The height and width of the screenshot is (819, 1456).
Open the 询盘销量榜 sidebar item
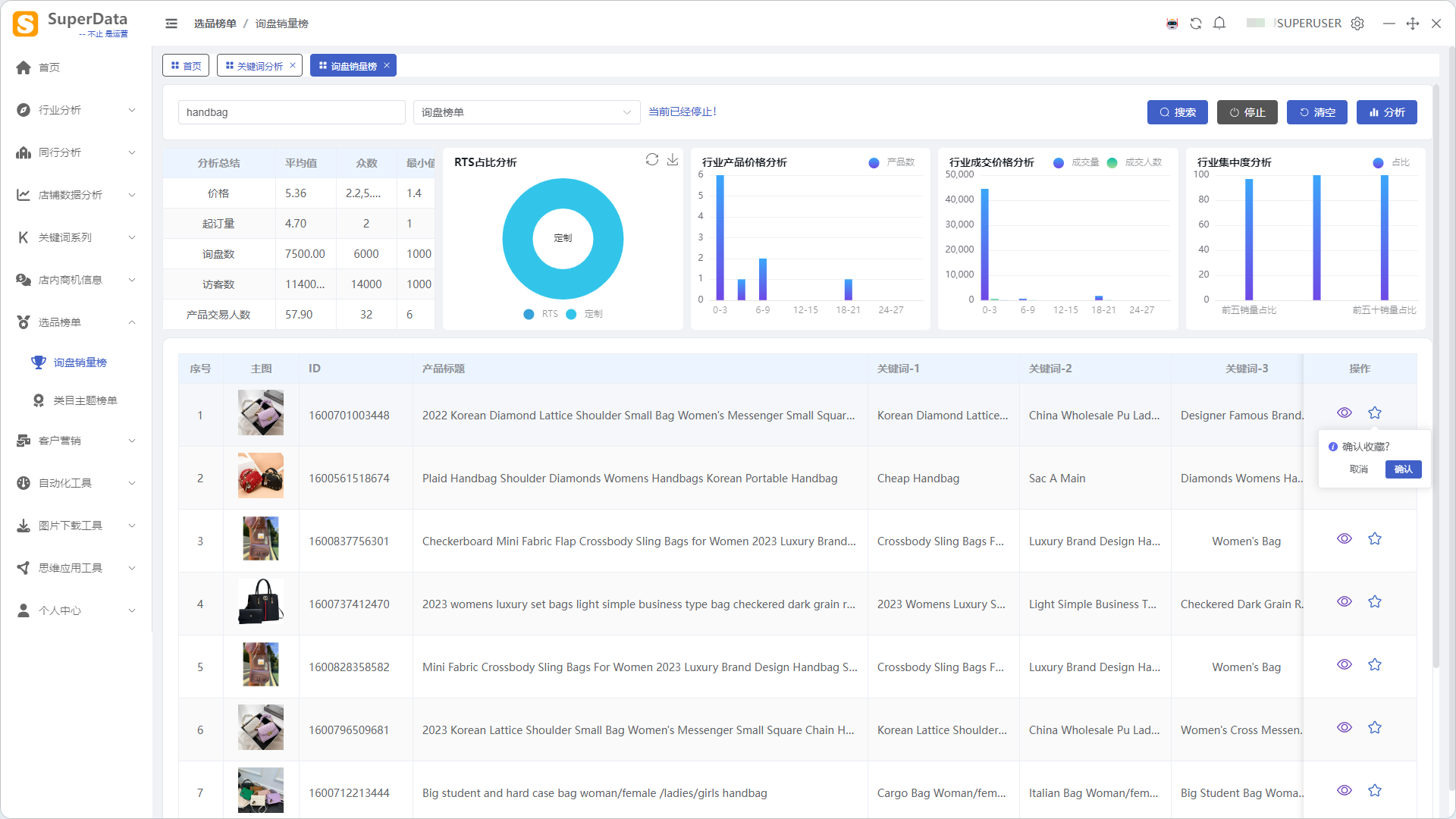pyautogui.click(x=80, y=362)
